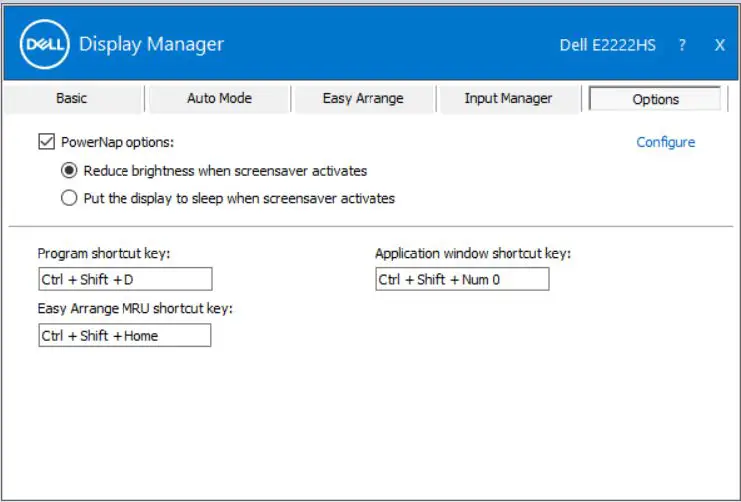Open the Configure link
This screenshot has height=502, width=741.
click(665, 142)
